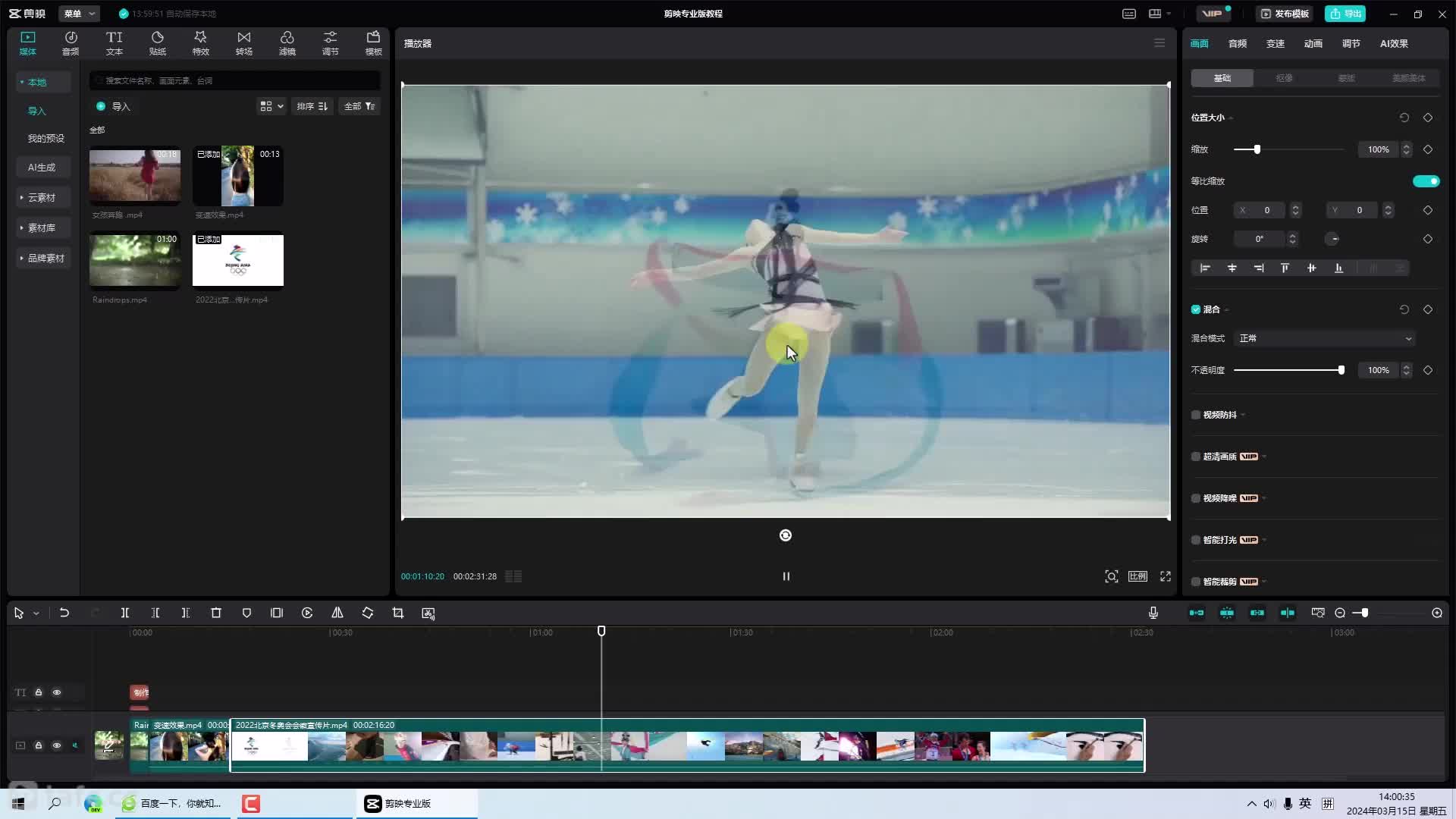Screen dimensions: 1456x819
Task: Open the grid view mode dropdown
Action: coord(271,106)
